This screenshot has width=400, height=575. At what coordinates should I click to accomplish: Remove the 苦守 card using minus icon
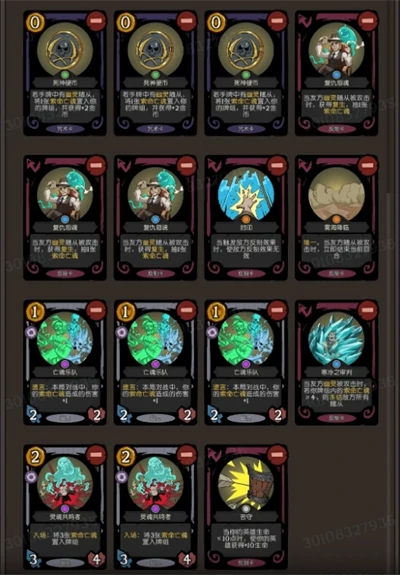click(277, 455)
